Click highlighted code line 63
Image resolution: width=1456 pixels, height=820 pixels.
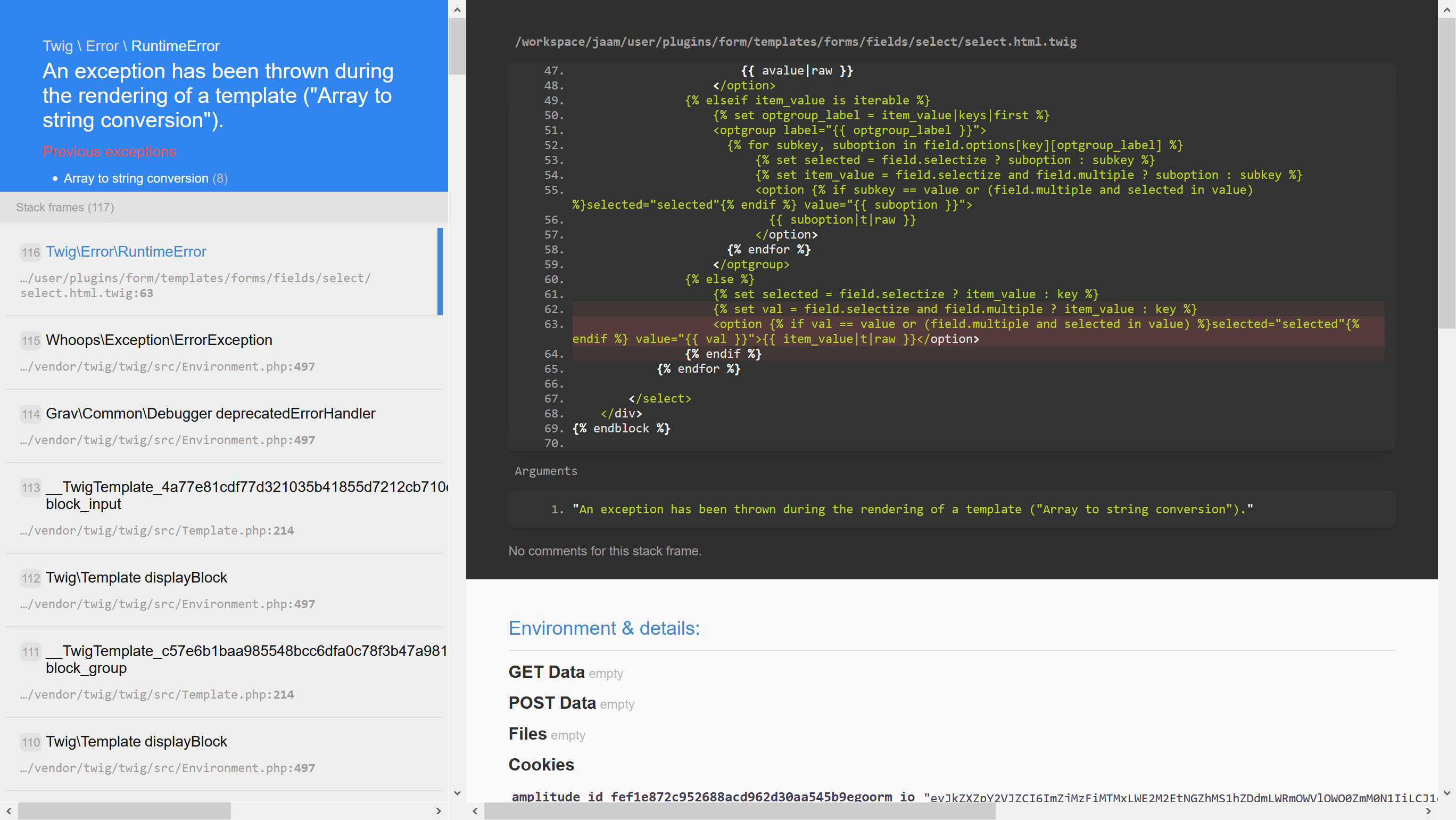click(979, 331)
